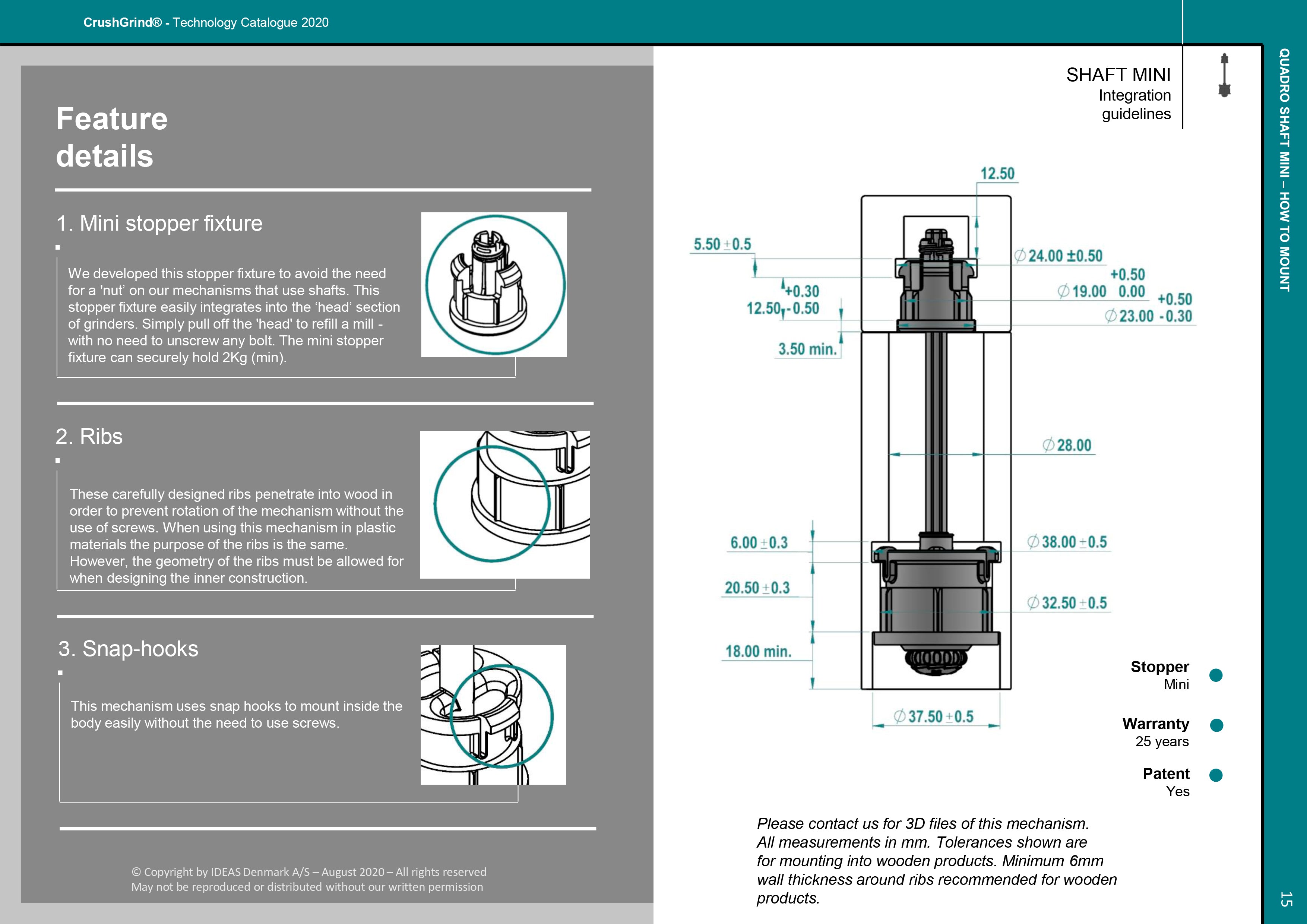Click the shaft mini icon top right

coord(1224,75)
